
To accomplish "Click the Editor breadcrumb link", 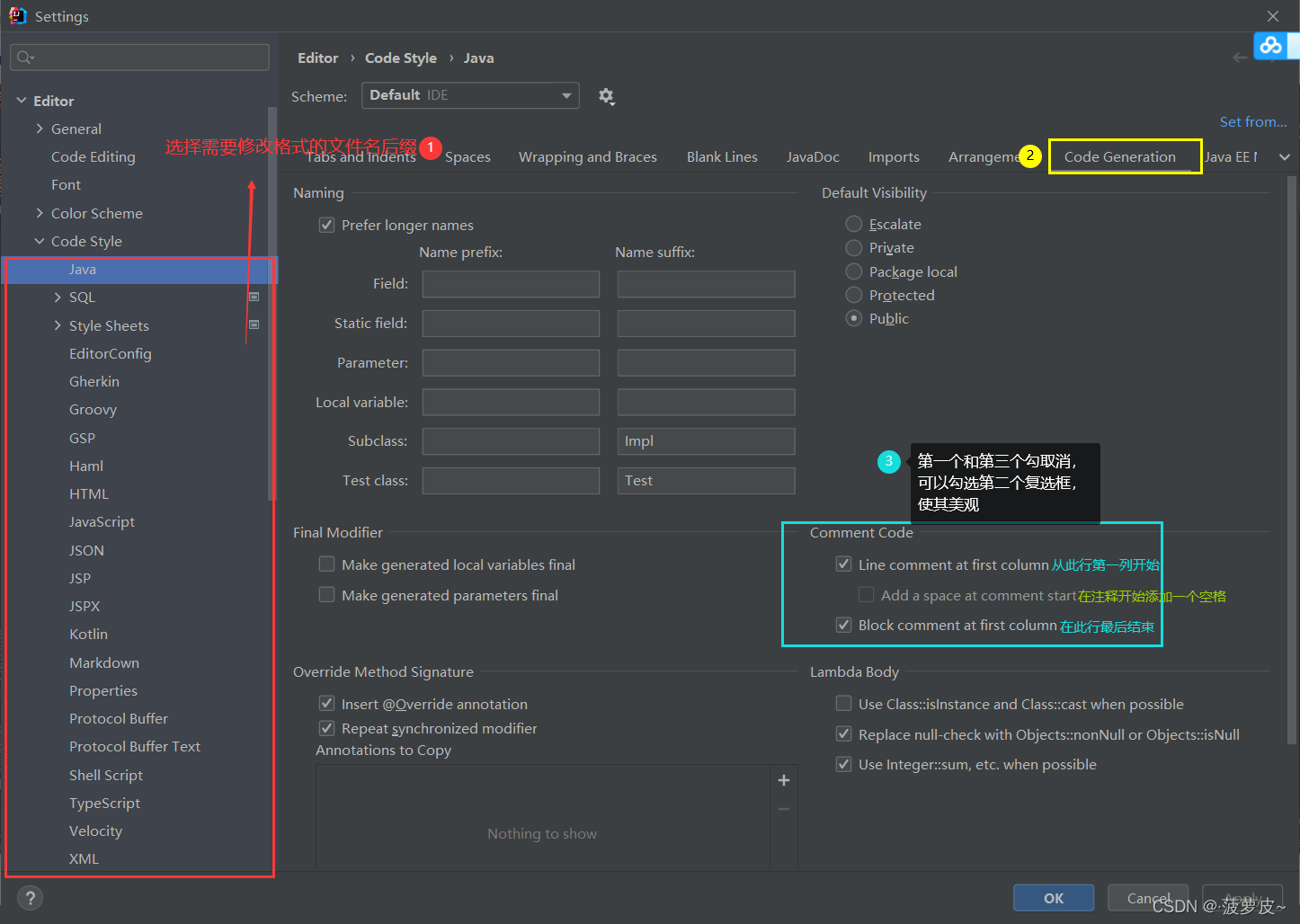I will (x=318, y=58).
